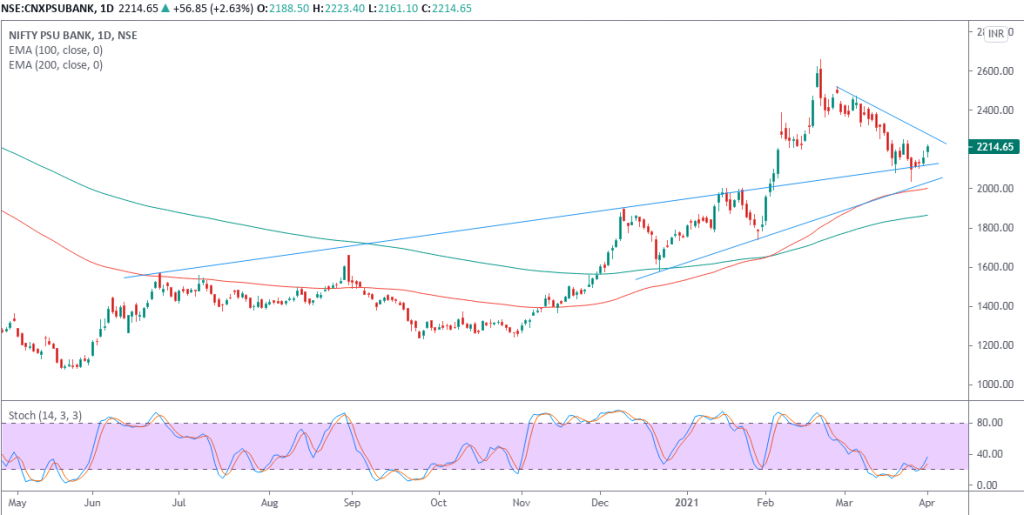Select the EMA (200, close, 0) legend
The width and height of the screenshot is (1024, 515).
(55, 65)
